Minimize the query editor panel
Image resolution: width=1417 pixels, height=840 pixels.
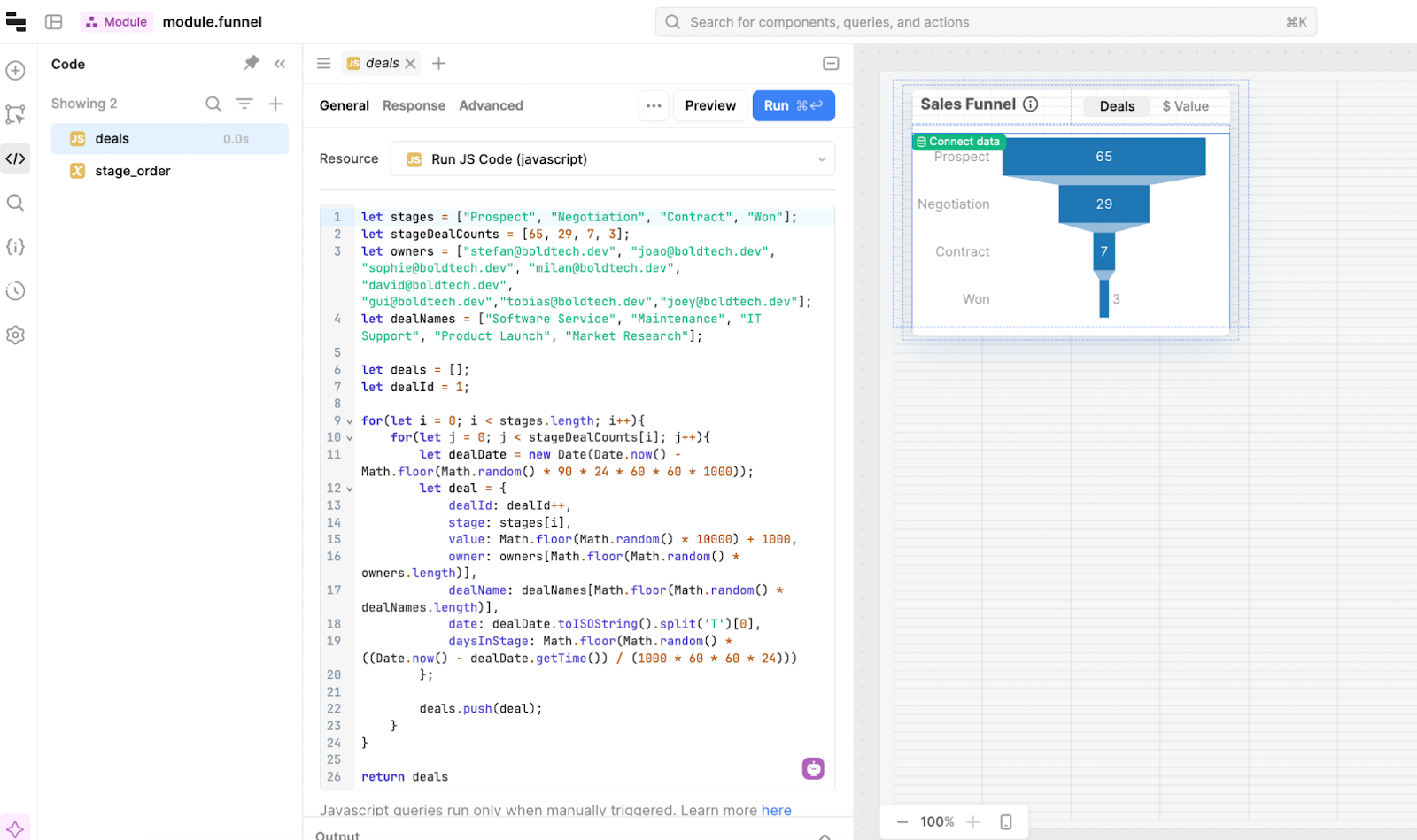pos(831,64)
